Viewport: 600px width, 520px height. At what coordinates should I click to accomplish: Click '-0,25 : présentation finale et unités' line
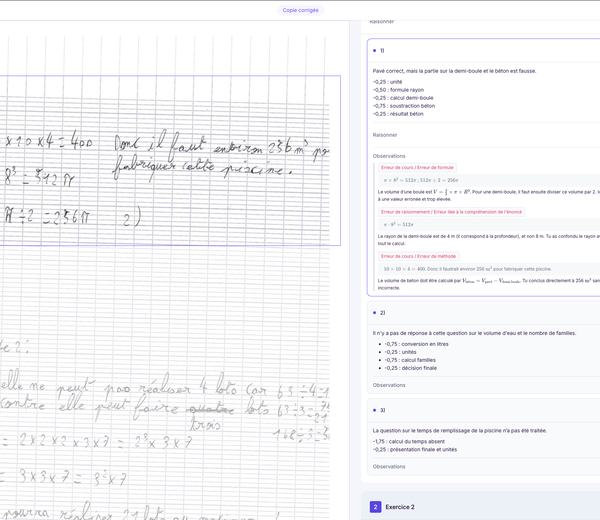click(x=415, y=450)
